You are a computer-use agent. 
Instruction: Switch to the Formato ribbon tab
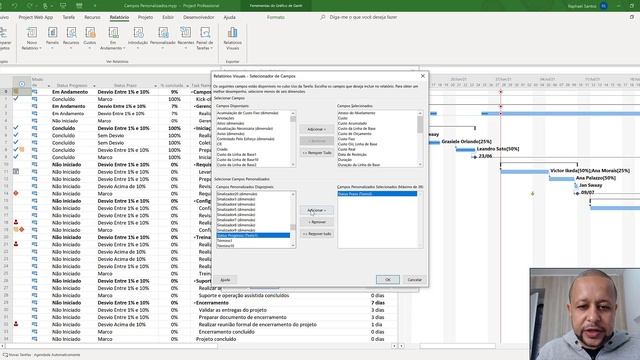click(276, 17)
